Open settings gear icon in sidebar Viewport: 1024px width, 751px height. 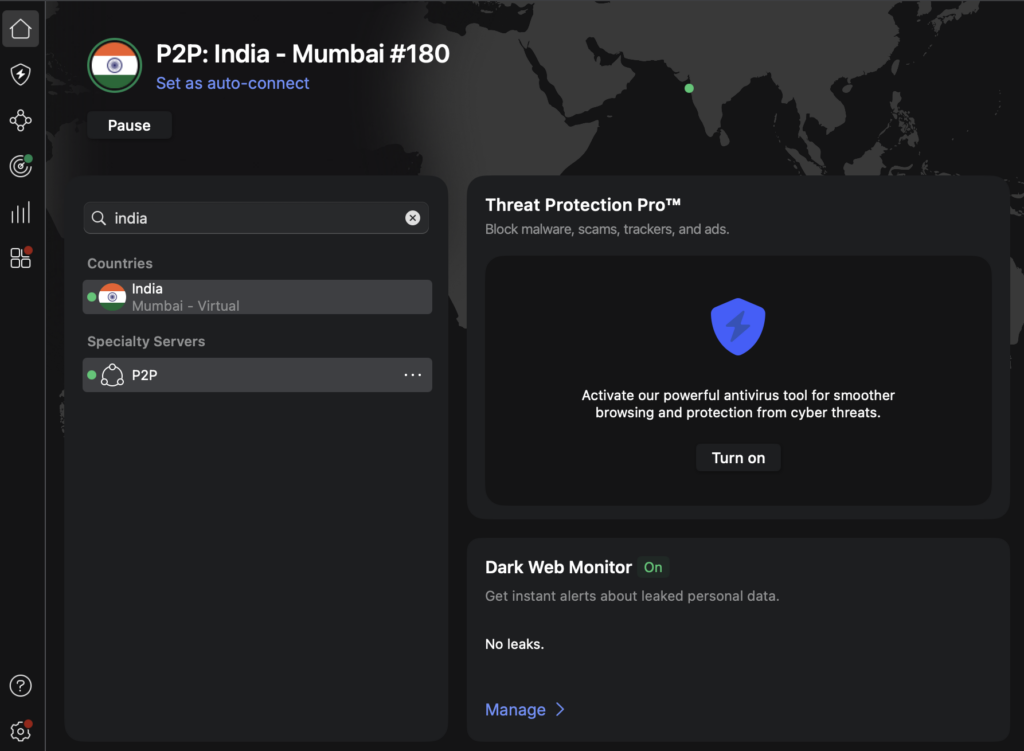pyautogui.click(x=20, y=731)
